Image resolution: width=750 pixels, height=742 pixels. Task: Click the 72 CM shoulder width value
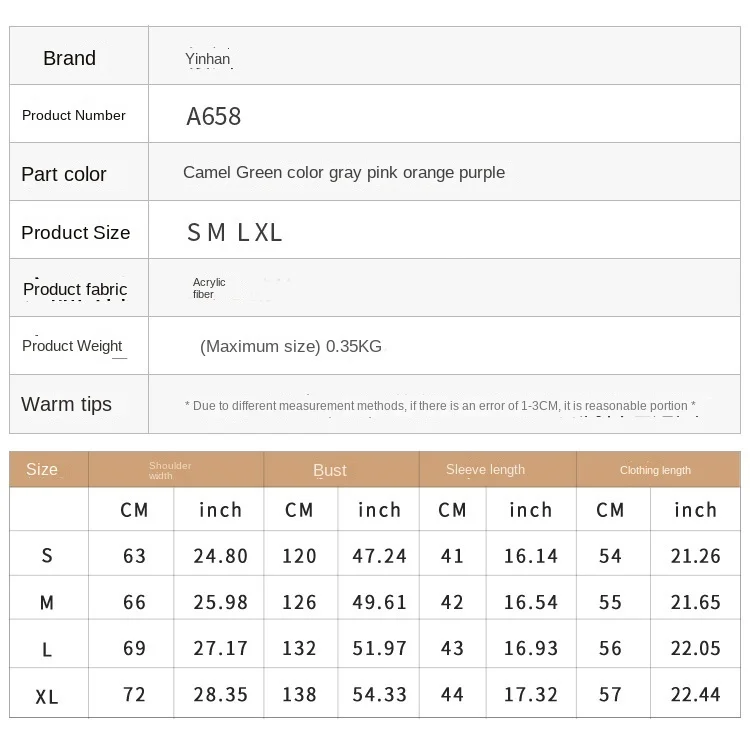click(134, 695)
